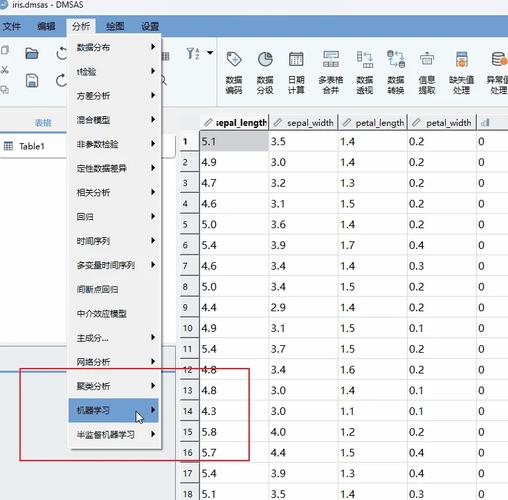
Task: Expand the 多变量时间序列 submenu
Action: click(115, 265)
